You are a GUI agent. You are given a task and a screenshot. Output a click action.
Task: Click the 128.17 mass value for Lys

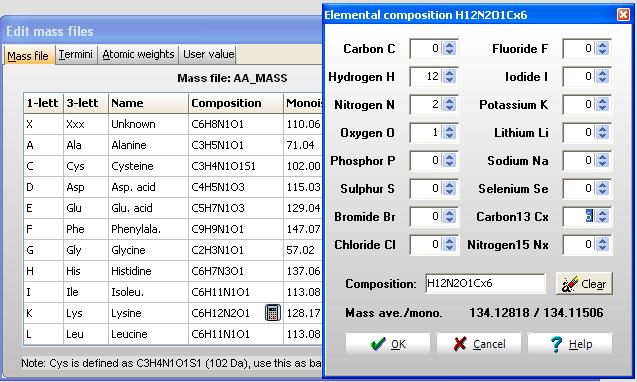pos(303,313)
